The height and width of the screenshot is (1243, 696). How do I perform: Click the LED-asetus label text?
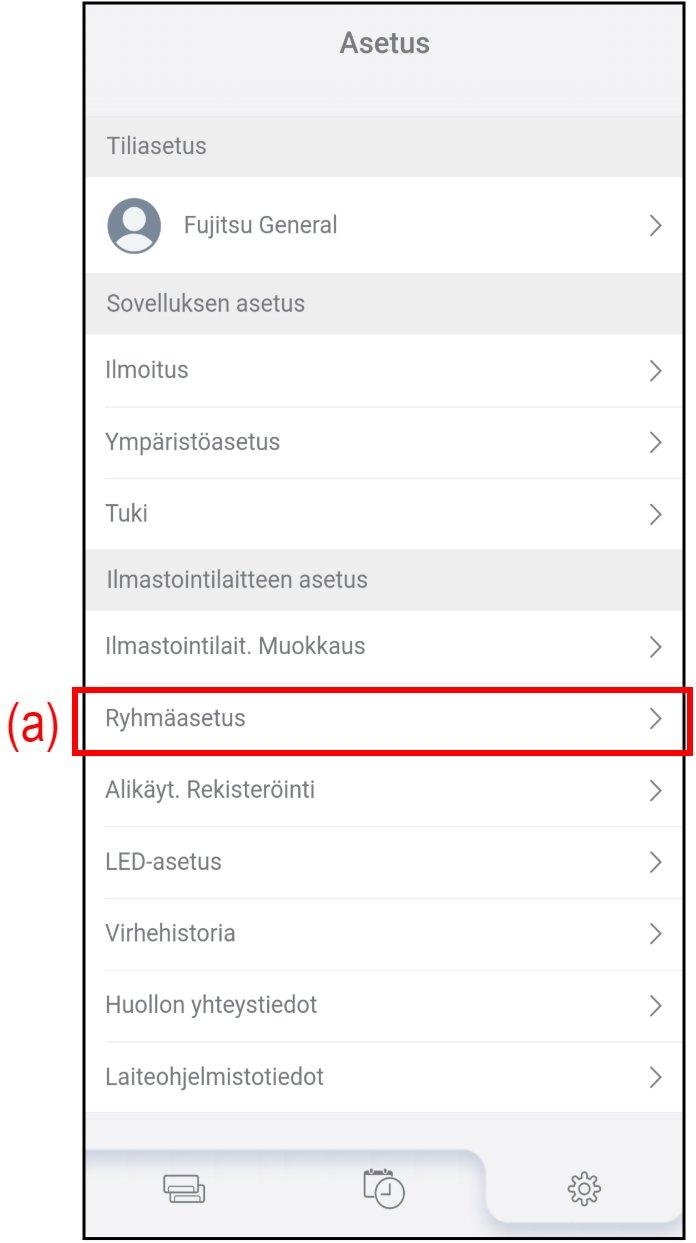(x=163, y=862)
